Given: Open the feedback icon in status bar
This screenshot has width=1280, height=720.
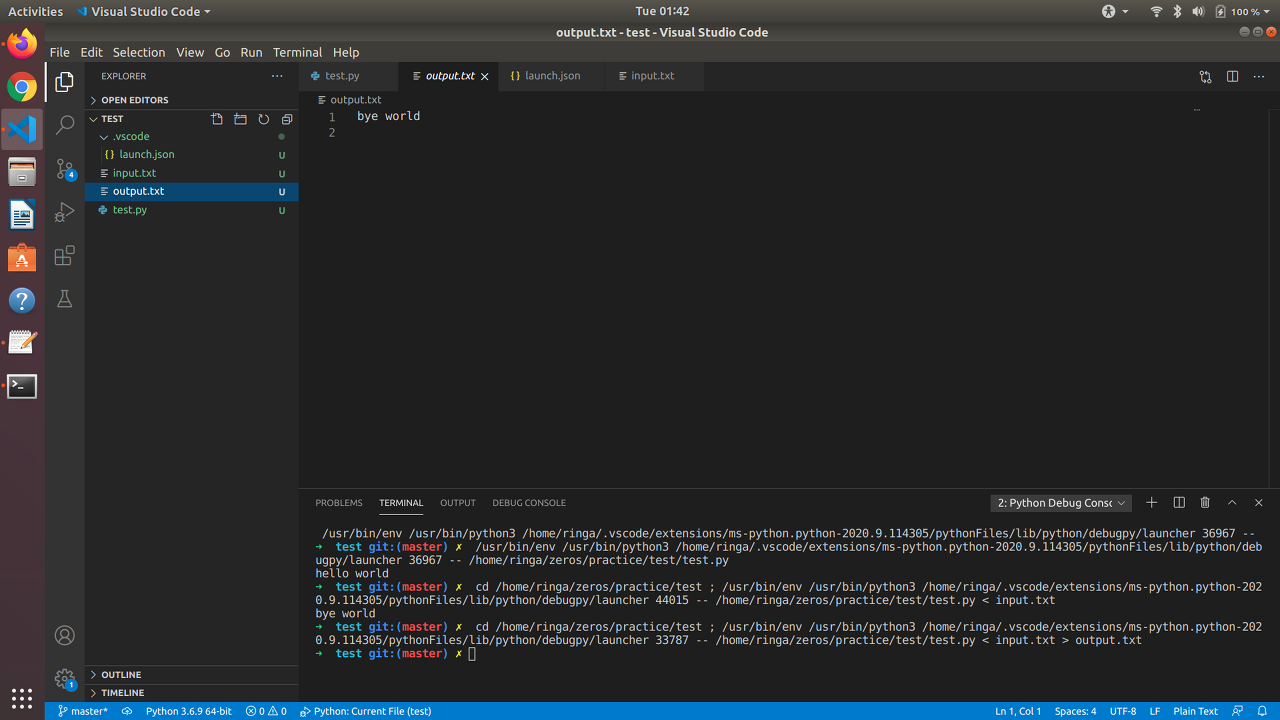Looking at the screenshot, I should point(1238,711).
